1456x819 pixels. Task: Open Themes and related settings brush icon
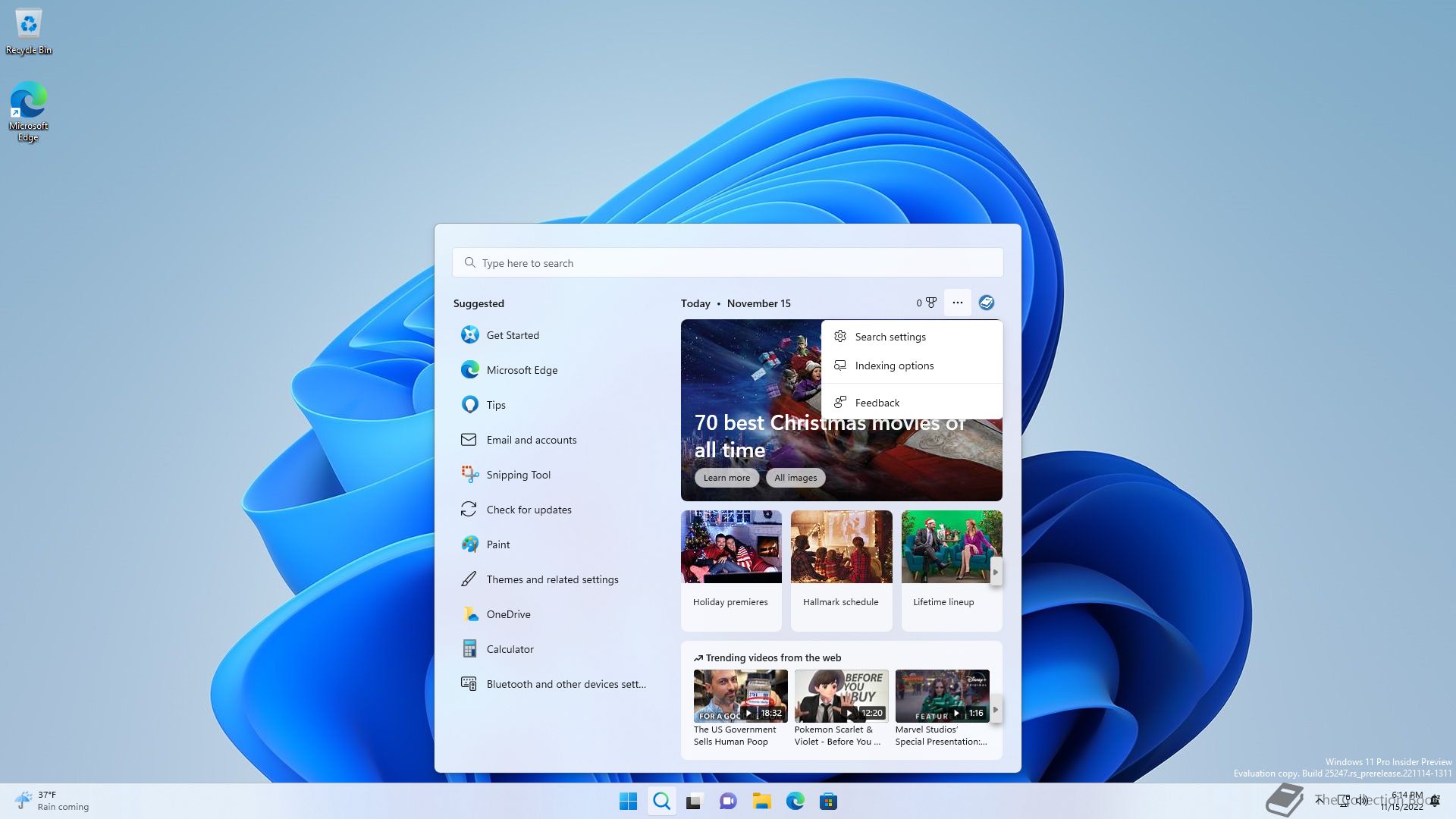(469, 579)
